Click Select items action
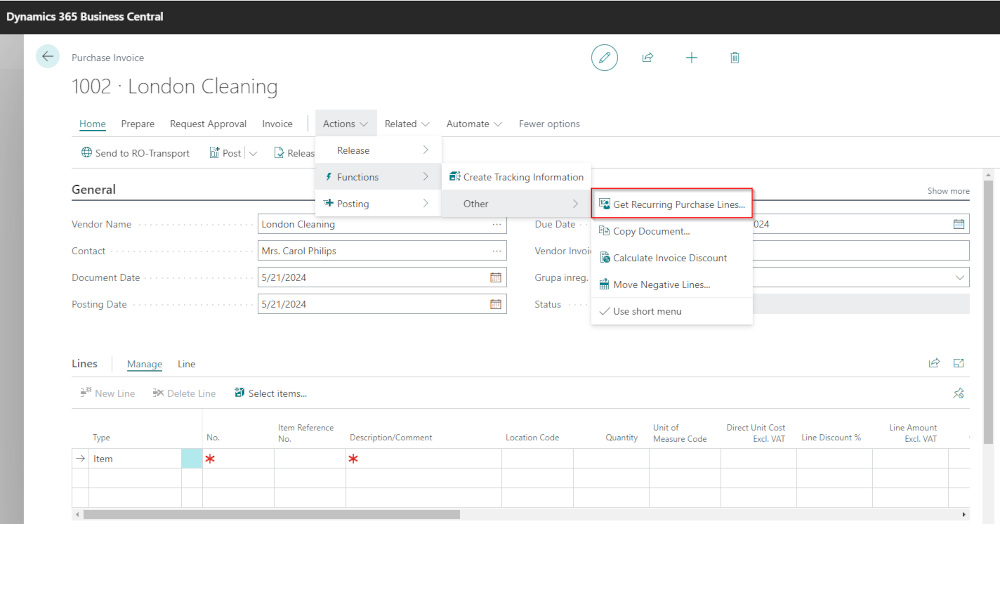 tap(270, 393)
